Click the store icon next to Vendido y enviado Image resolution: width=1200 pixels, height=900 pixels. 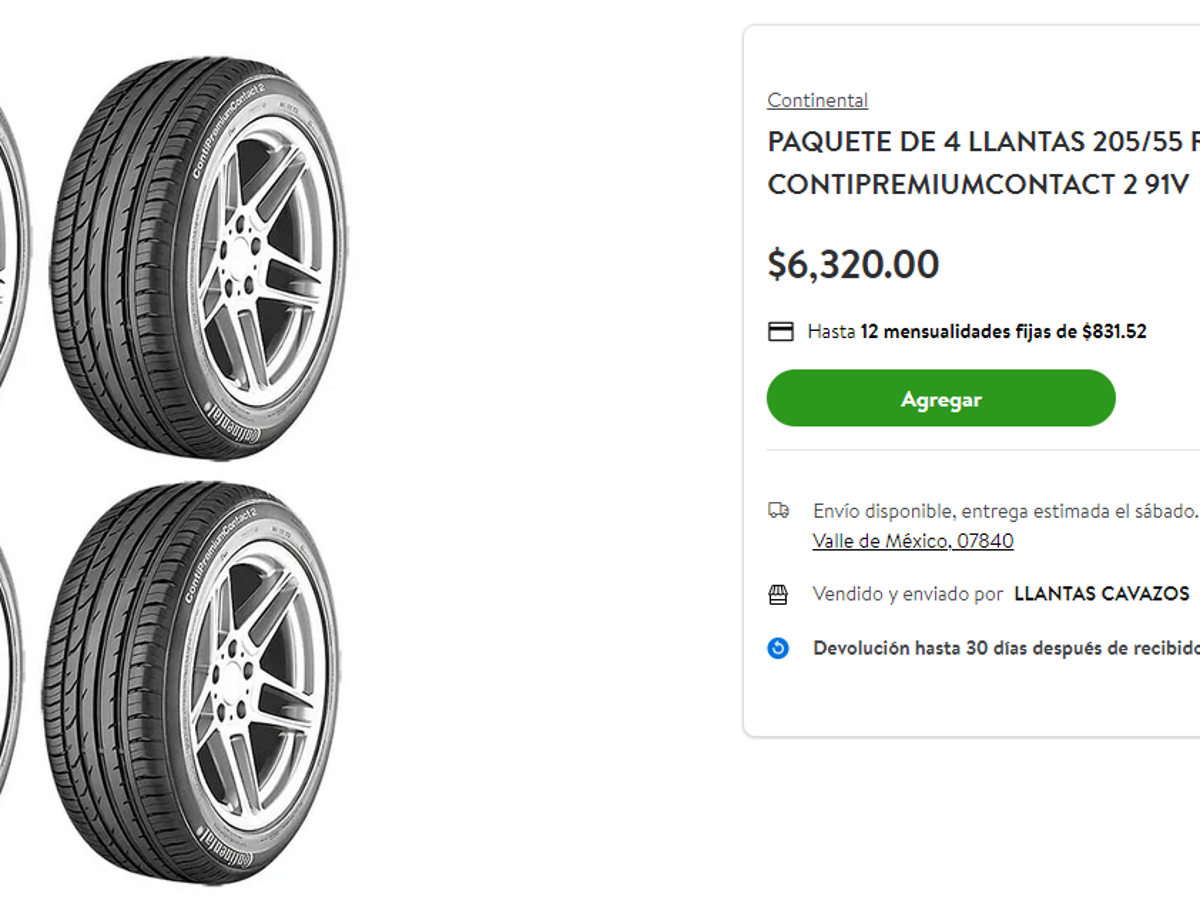779,593
